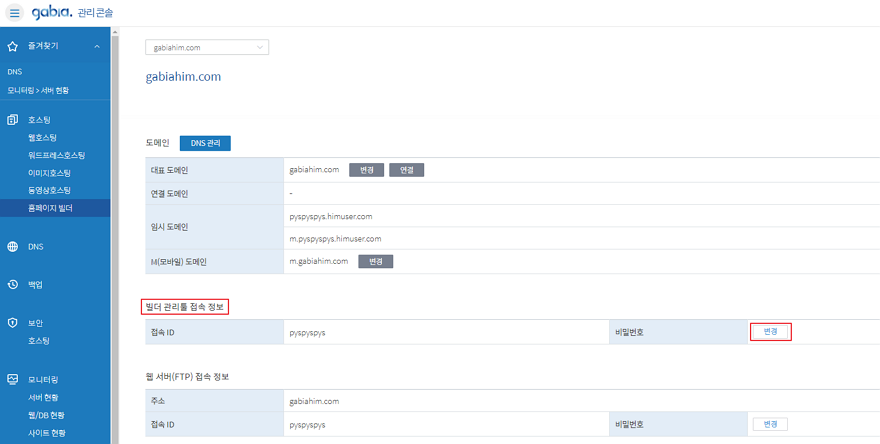Select 호스팅 under 보안 section
The width and height of the screenshot is (880, 444).
[x=39, y=341]
